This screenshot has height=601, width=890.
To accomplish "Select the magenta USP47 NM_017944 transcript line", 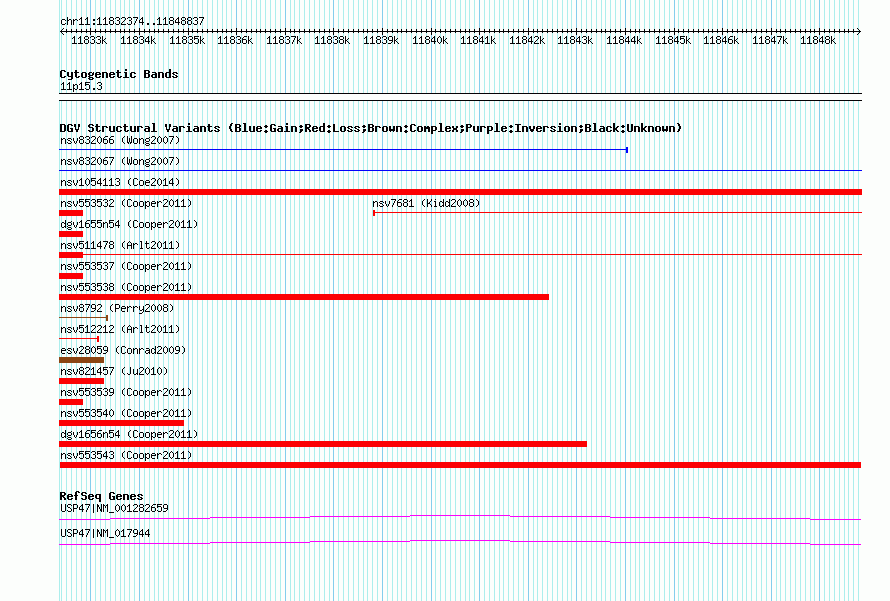I will pos(460,542).
